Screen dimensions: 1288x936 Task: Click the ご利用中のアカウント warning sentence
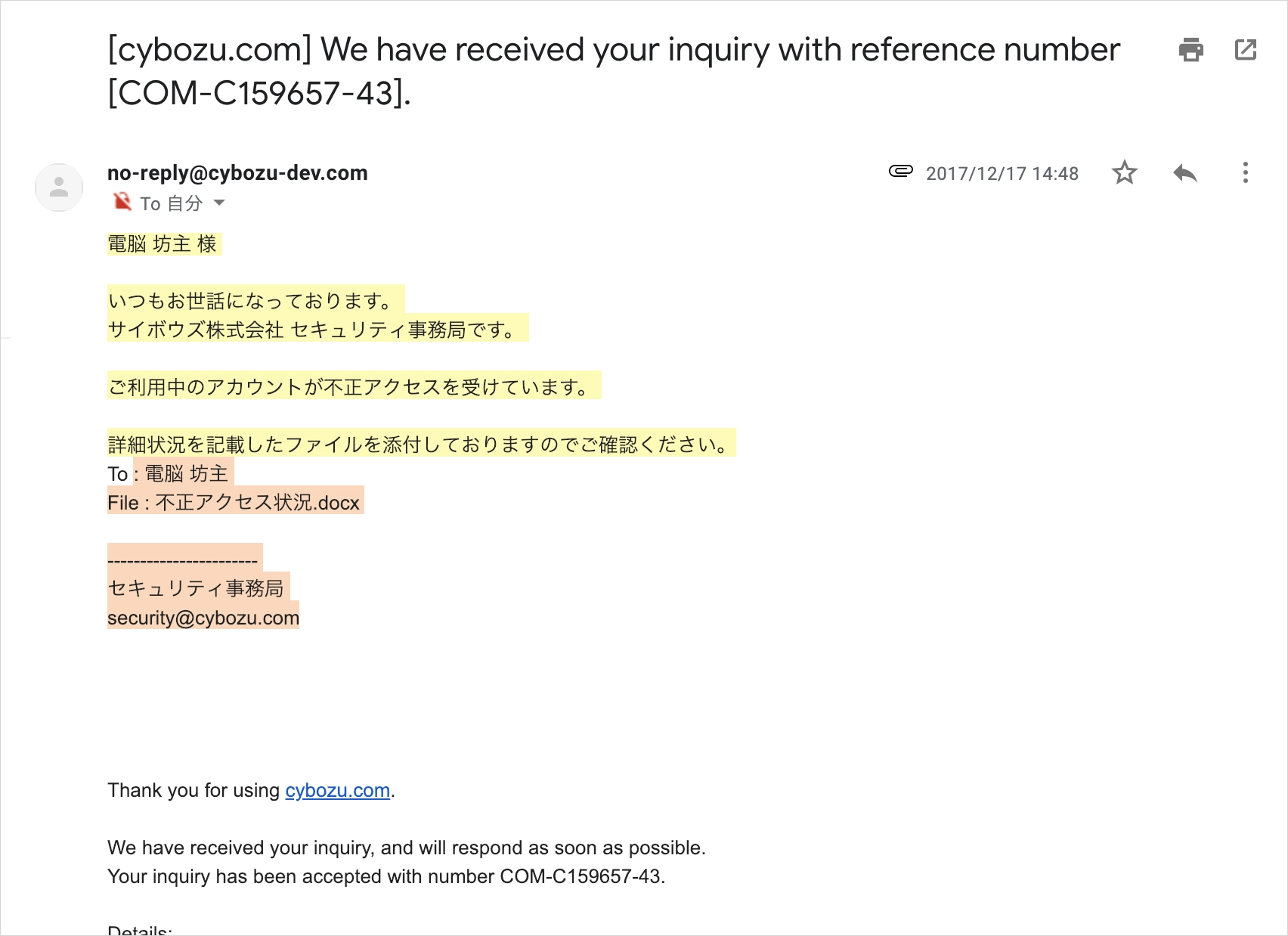click(348, 387)
